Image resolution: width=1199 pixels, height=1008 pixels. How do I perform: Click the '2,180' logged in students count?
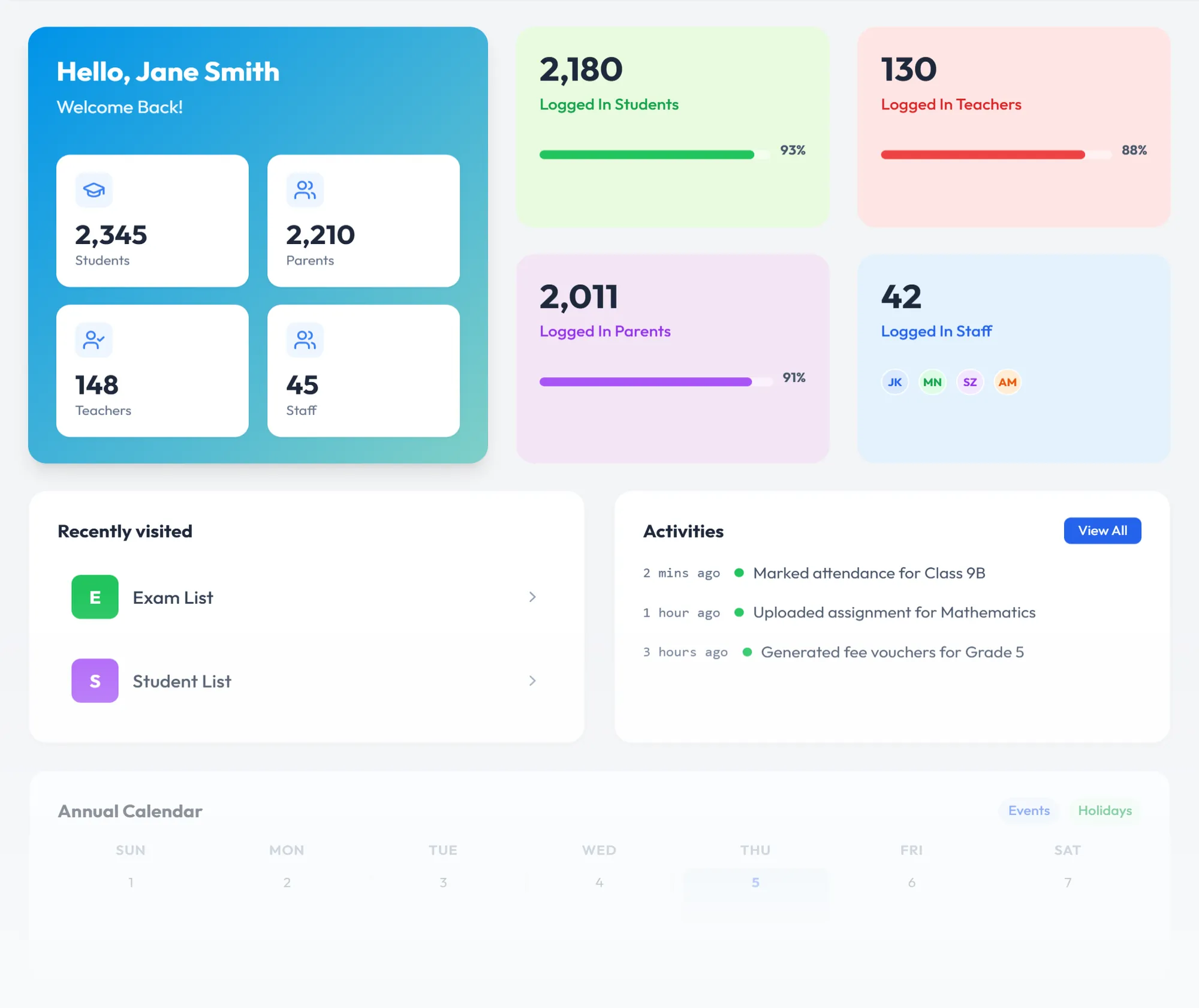[x=581, y=70]
